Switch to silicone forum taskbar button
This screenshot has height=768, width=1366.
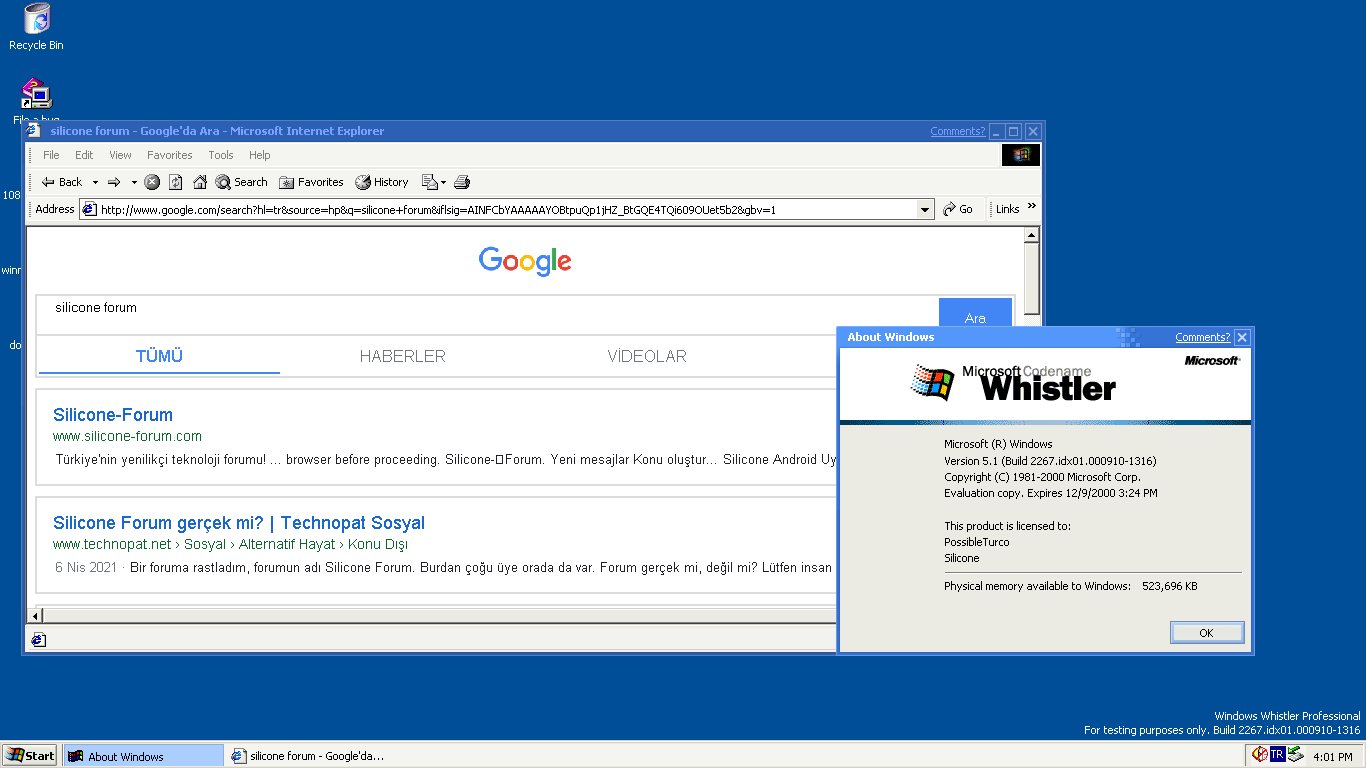(x=307, y=756)
